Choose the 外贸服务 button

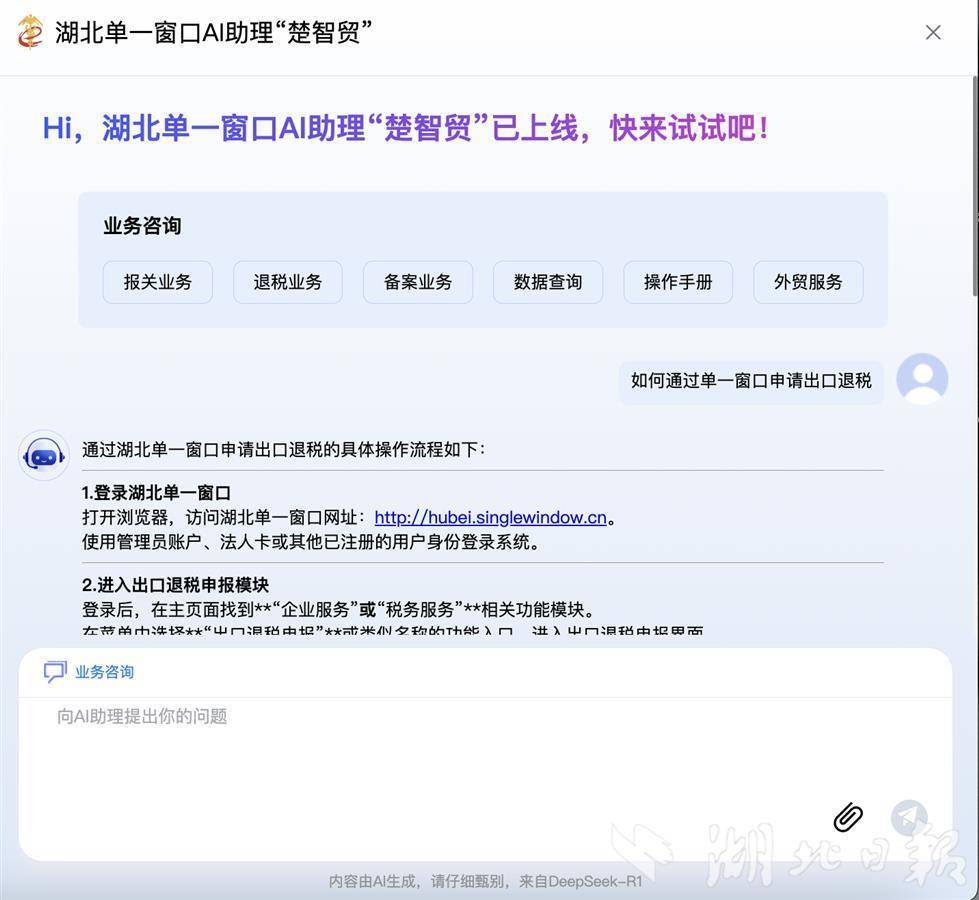(x=809, y=282)
